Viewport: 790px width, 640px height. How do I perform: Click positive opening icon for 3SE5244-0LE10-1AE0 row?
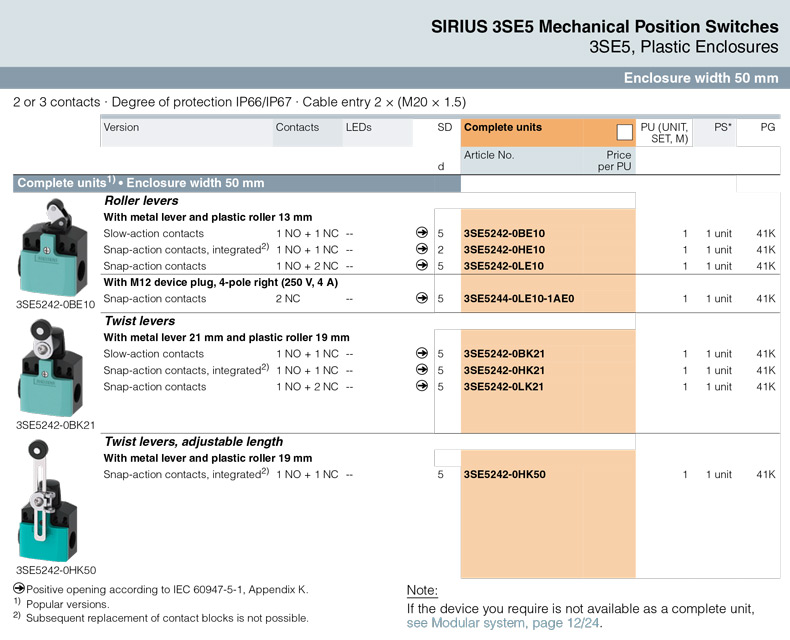(422, 299)
